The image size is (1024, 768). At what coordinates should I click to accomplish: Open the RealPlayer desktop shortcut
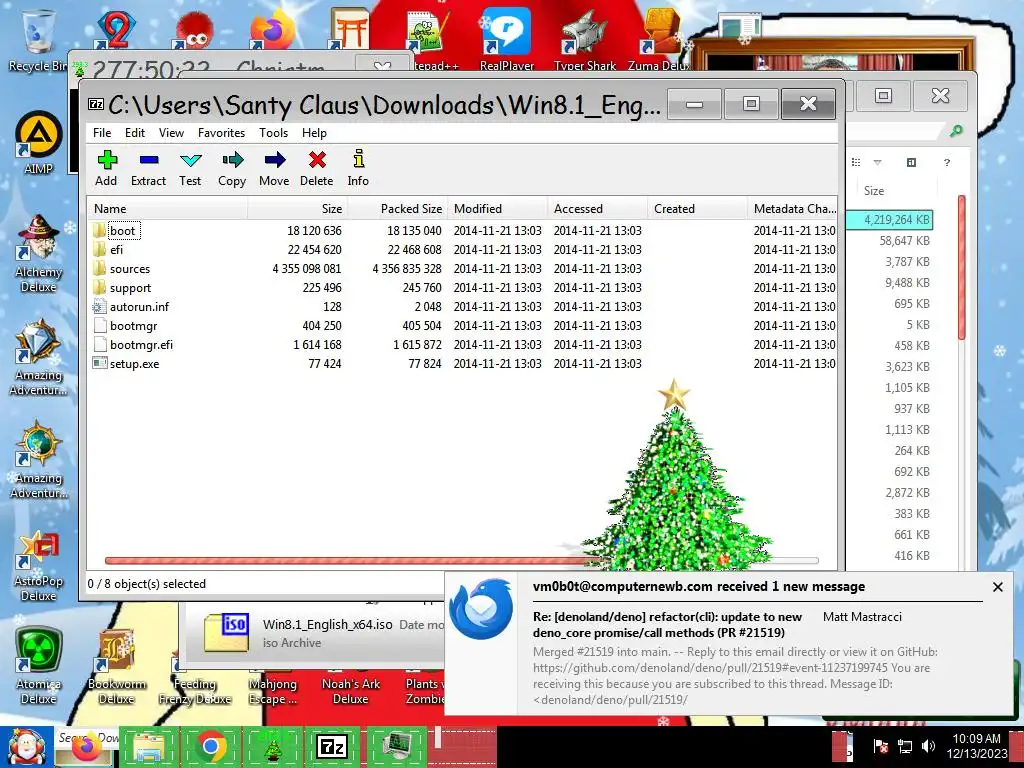pos(507,39)
